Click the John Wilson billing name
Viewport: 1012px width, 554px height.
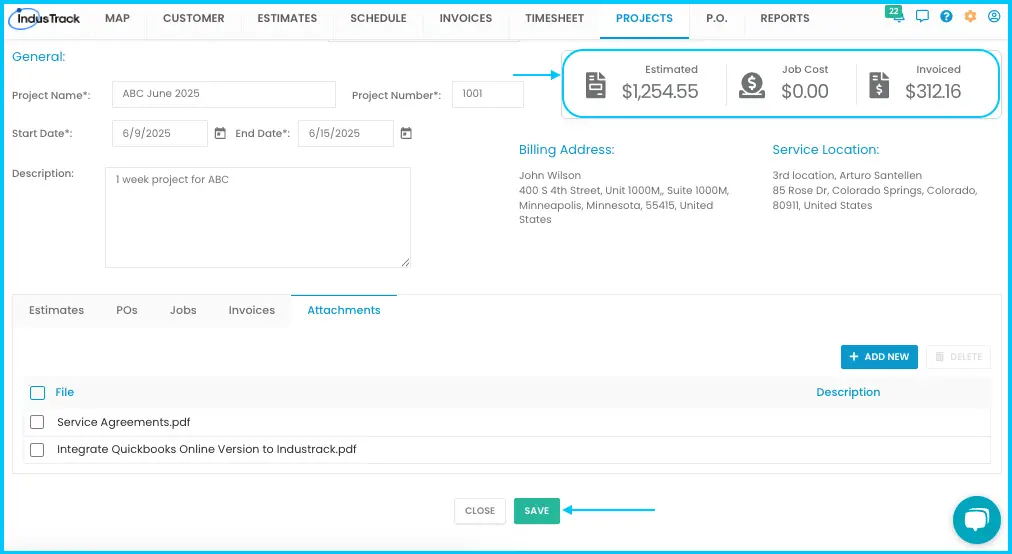[x=550, y=176]
